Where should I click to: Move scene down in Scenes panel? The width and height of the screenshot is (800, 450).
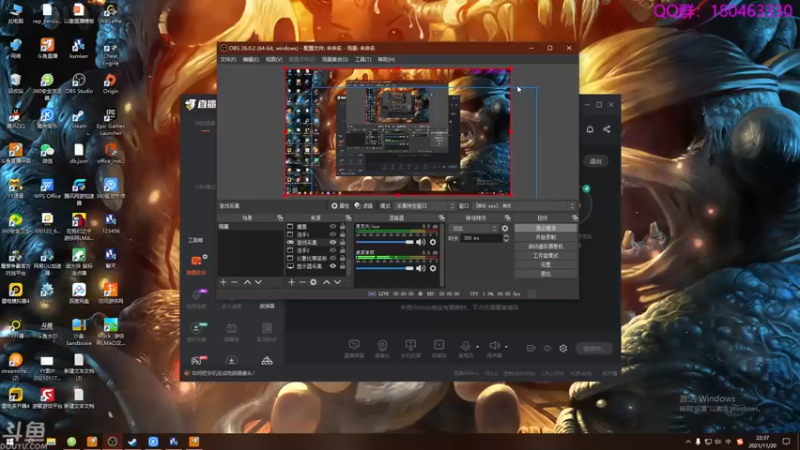(258, 282)
